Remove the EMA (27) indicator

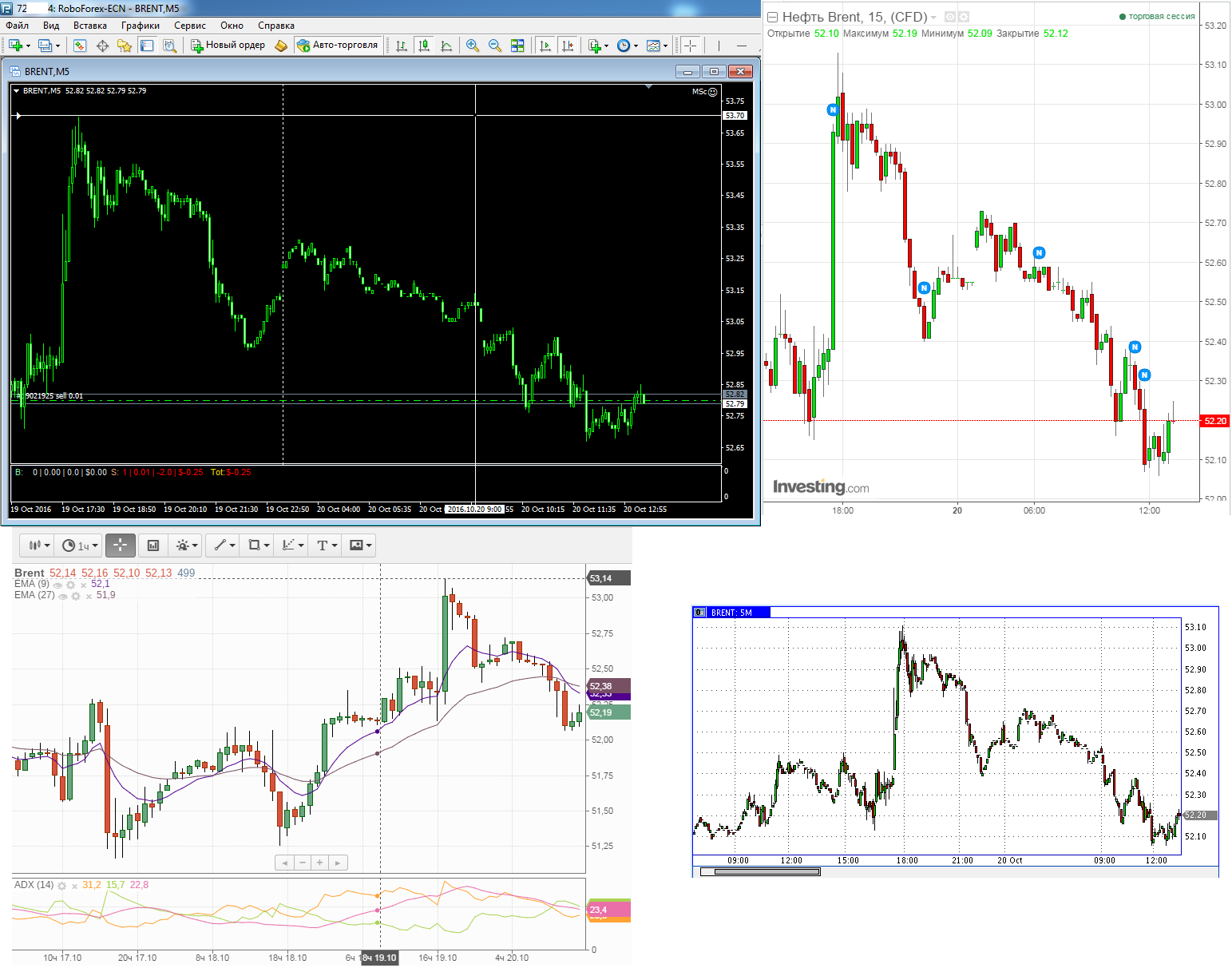click(89, 597)
